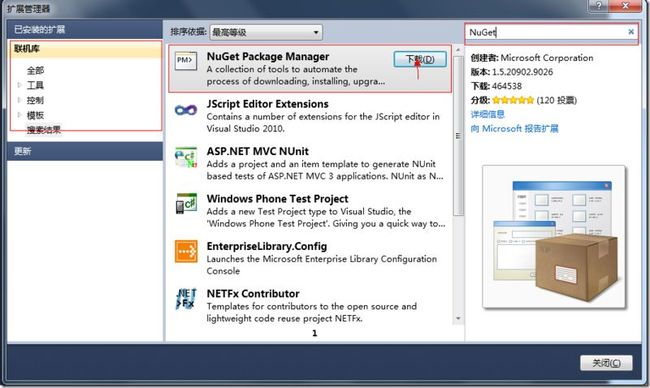Click 'Templates for contributors' description text
This screenshot has width=650, height=388.
coord(312,313)
